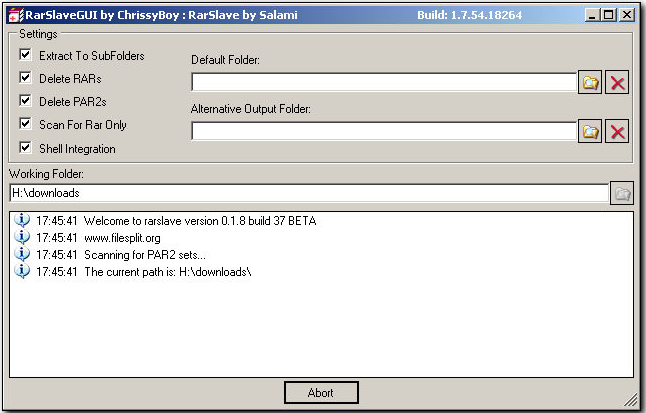This screenshot has width=646, height=413.
Task: Click info icon beside www.filesplit.org entry
Action: tap(22, 237)
